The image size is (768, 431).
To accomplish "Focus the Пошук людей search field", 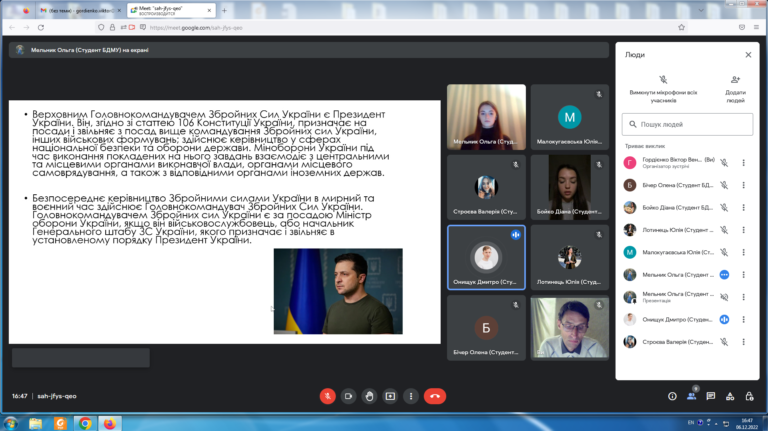I will pos(687,124).
